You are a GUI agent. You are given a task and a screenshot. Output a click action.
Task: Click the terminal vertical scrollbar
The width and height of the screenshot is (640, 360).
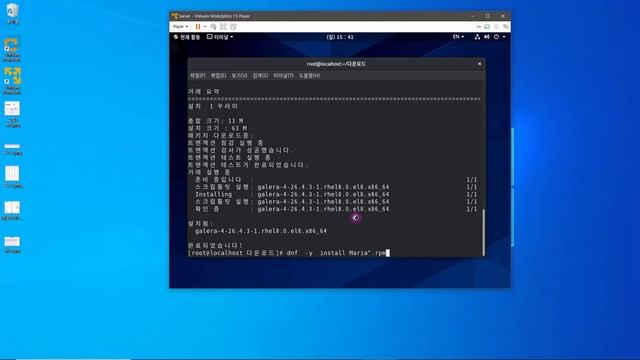[484, 233]
